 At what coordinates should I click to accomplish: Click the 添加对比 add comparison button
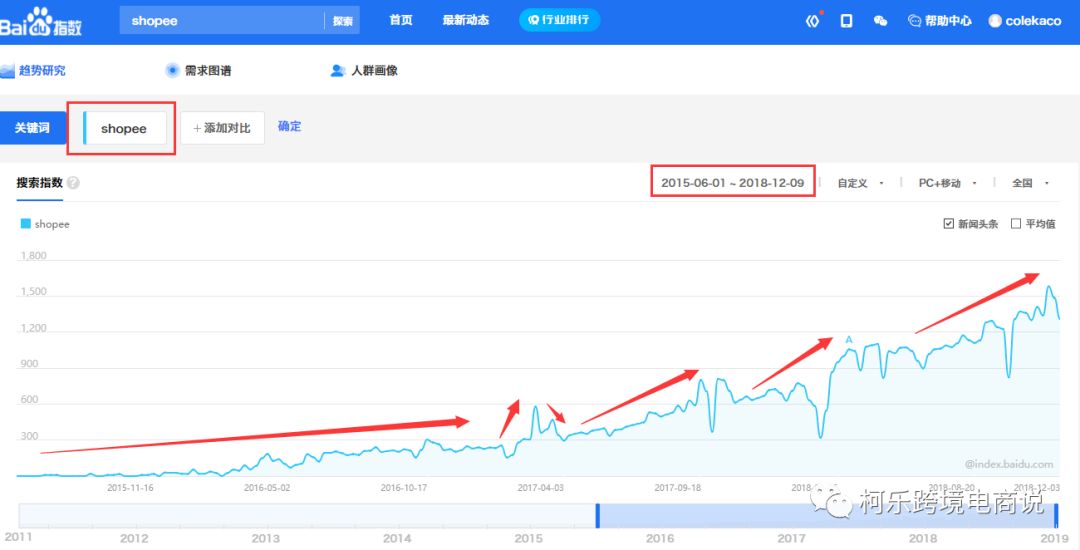(222, 128)
